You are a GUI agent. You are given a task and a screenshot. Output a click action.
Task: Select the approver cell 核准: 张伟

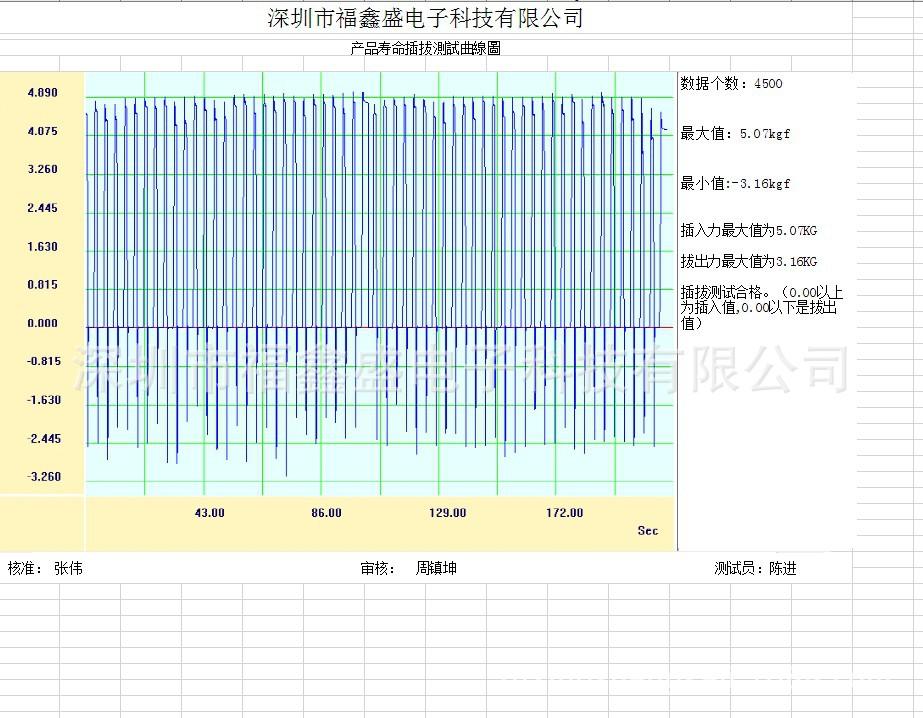pyautogui.click(x=45, y=568)
